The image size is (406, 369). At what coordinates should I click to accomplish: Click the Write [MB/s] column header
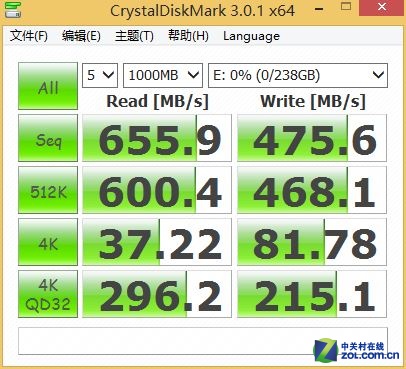click(x=313, y=101)
